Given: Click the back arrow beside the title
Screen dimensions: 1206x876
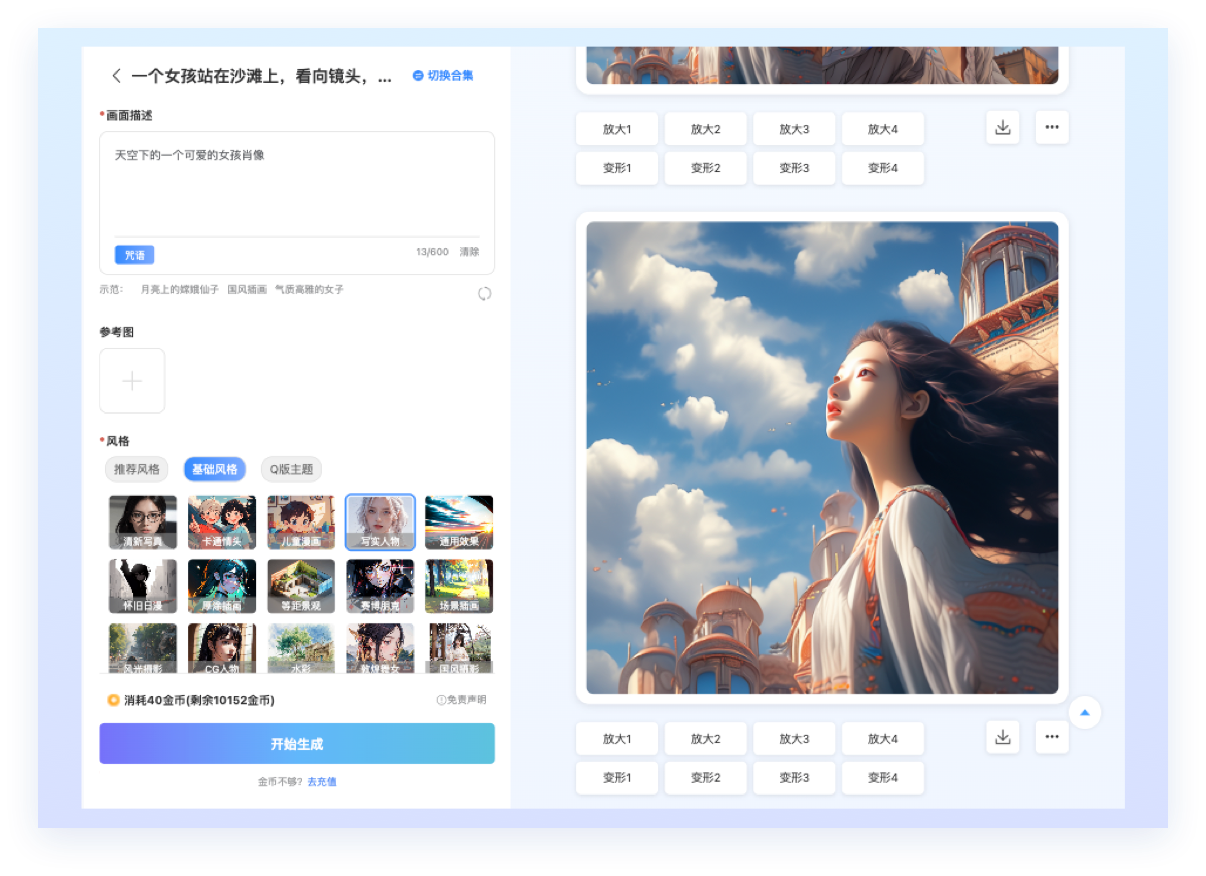Looking at the screenshot, I should 116,76.
